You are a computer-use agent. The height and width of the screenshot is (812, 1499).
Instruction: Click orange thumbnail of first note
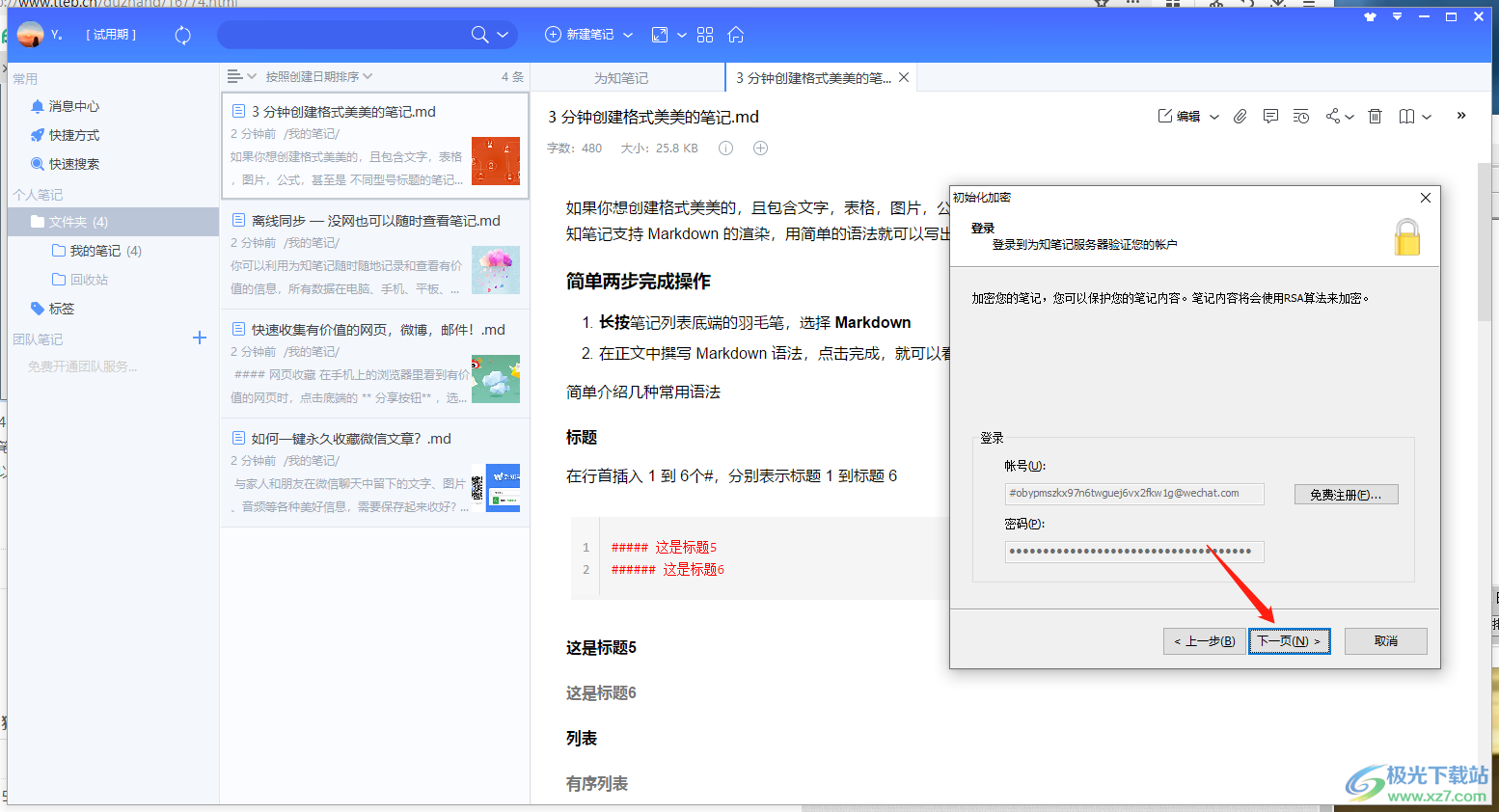click(496, 161)
